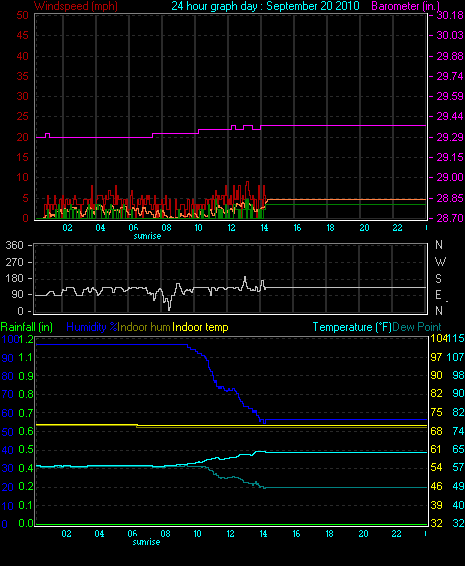Select hour label 18 under the humidity graph

click(330, 534)
